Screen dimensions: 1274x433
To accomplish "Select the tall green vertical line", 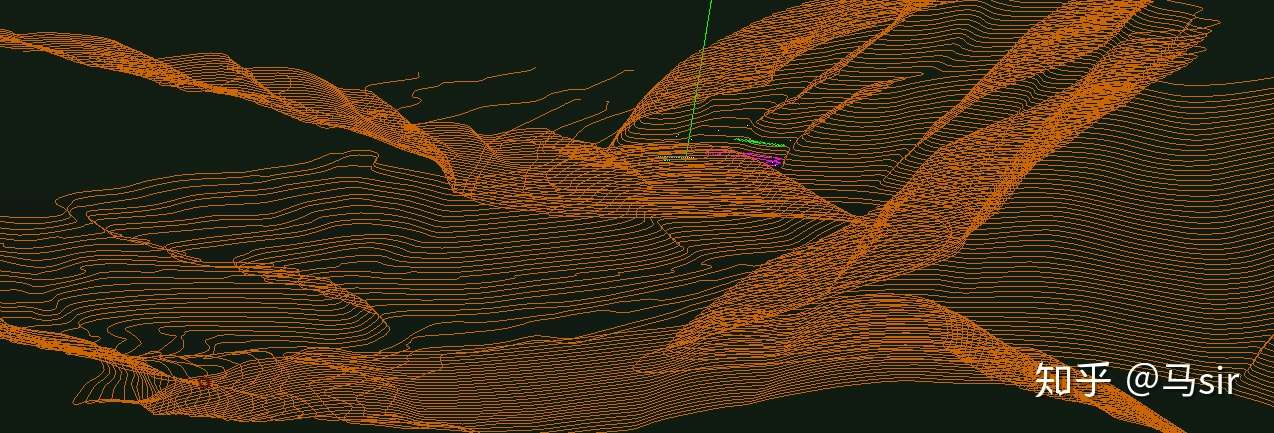I will coord(699,77).
